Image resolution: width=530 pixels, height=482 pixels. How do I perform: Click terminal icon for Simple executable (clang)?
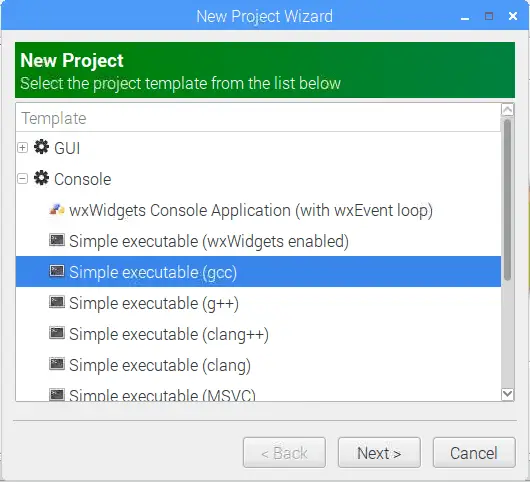(56, 364)
